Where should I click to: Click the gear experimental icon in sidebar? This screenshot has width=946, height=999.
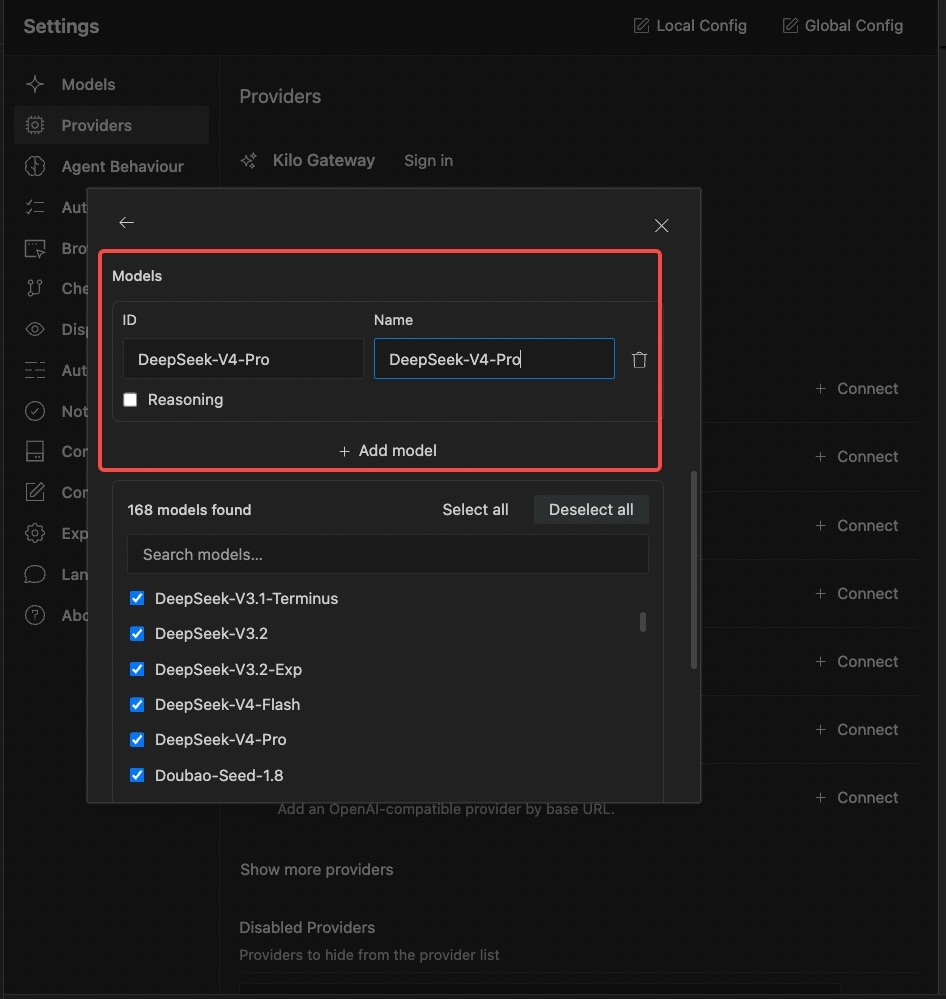point(35,533)
